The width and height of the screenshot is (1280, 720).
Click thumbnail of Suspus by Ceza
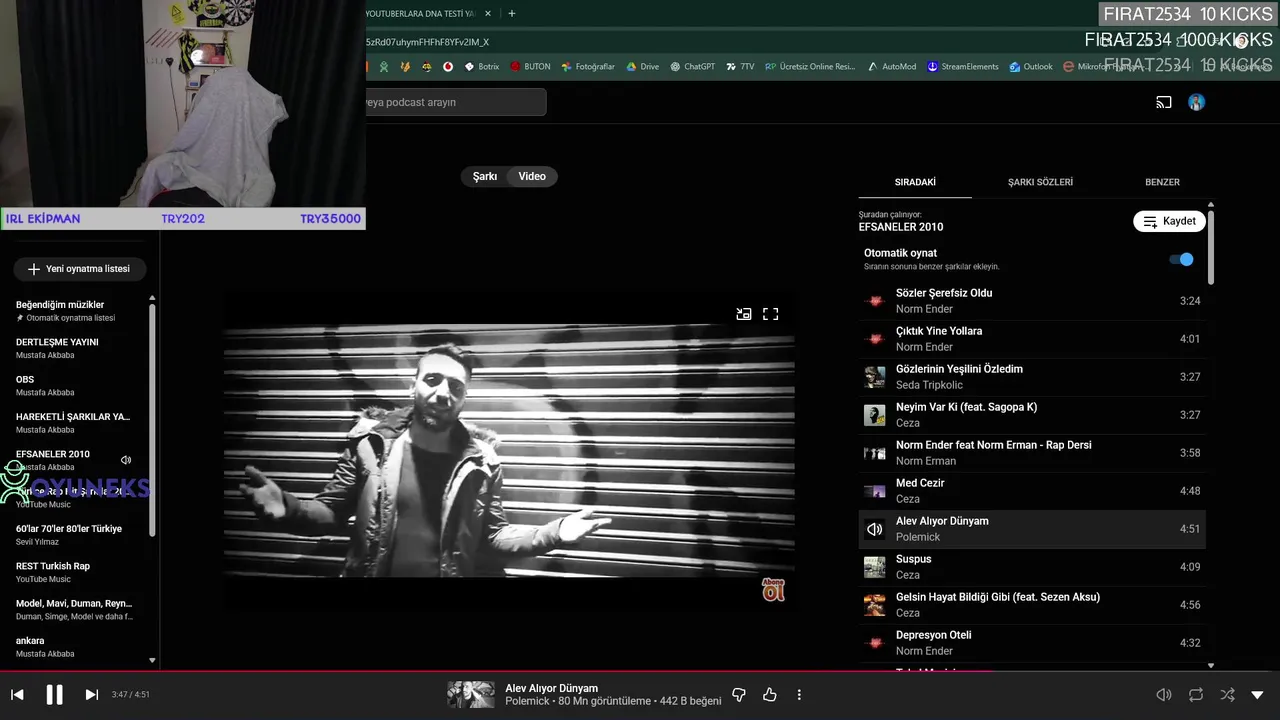(875, 567)
